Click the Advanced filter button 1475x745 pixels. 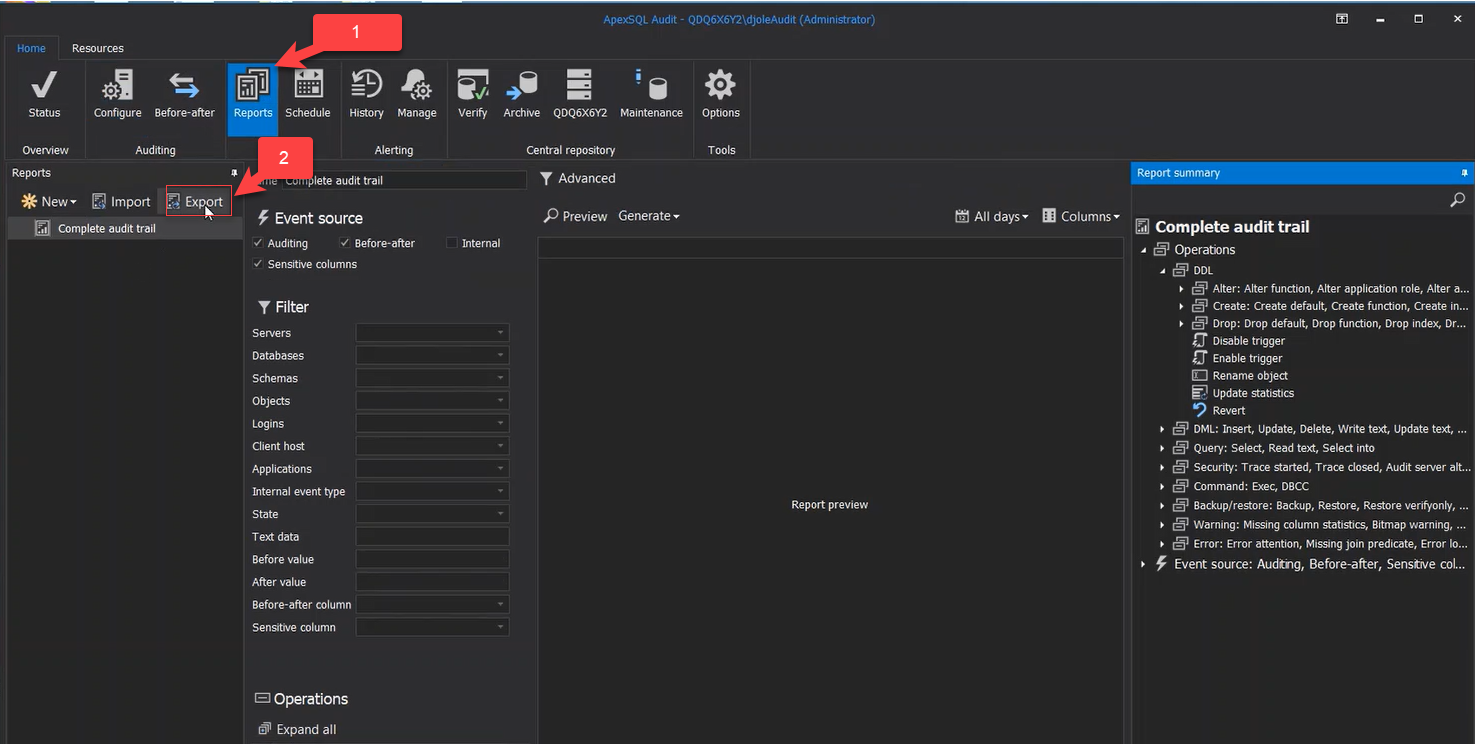[x=578, y=178]
